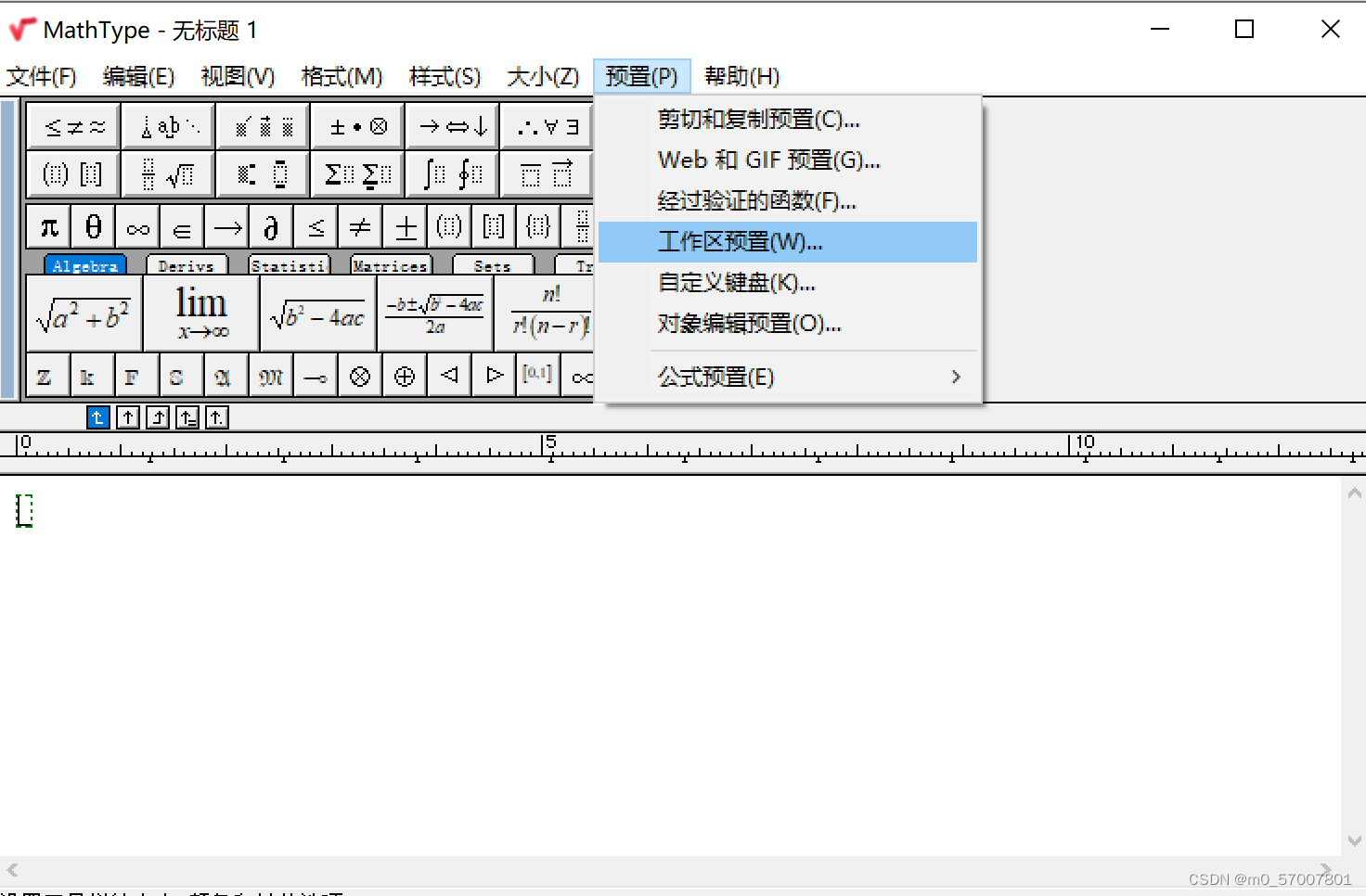This screenshot has height=896, width=1366.
Task: Select the decimal-aligned tab stop
Action: coord(216,417)
